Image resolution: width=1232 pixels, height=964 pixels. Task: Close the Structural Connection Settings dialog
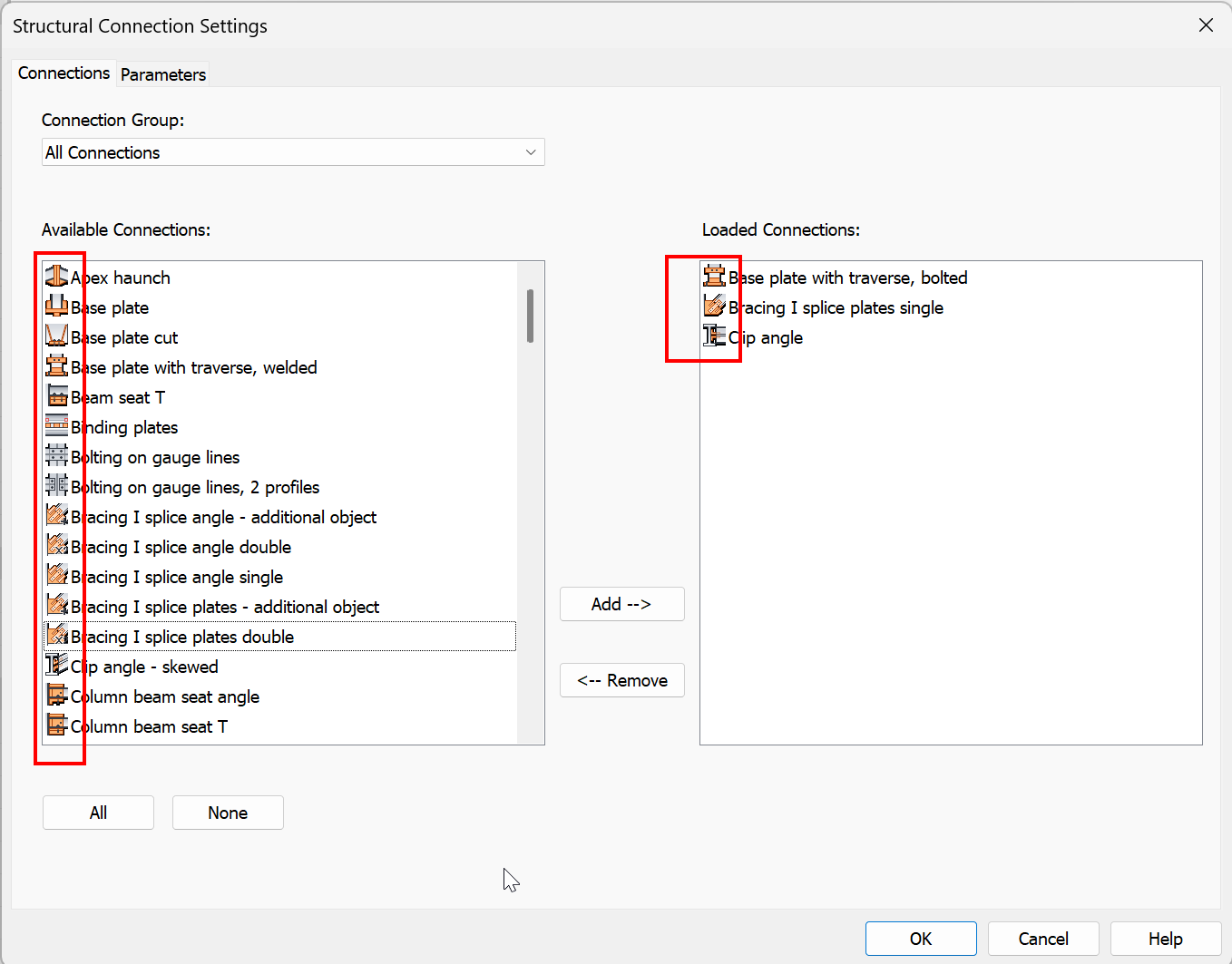1206,25
